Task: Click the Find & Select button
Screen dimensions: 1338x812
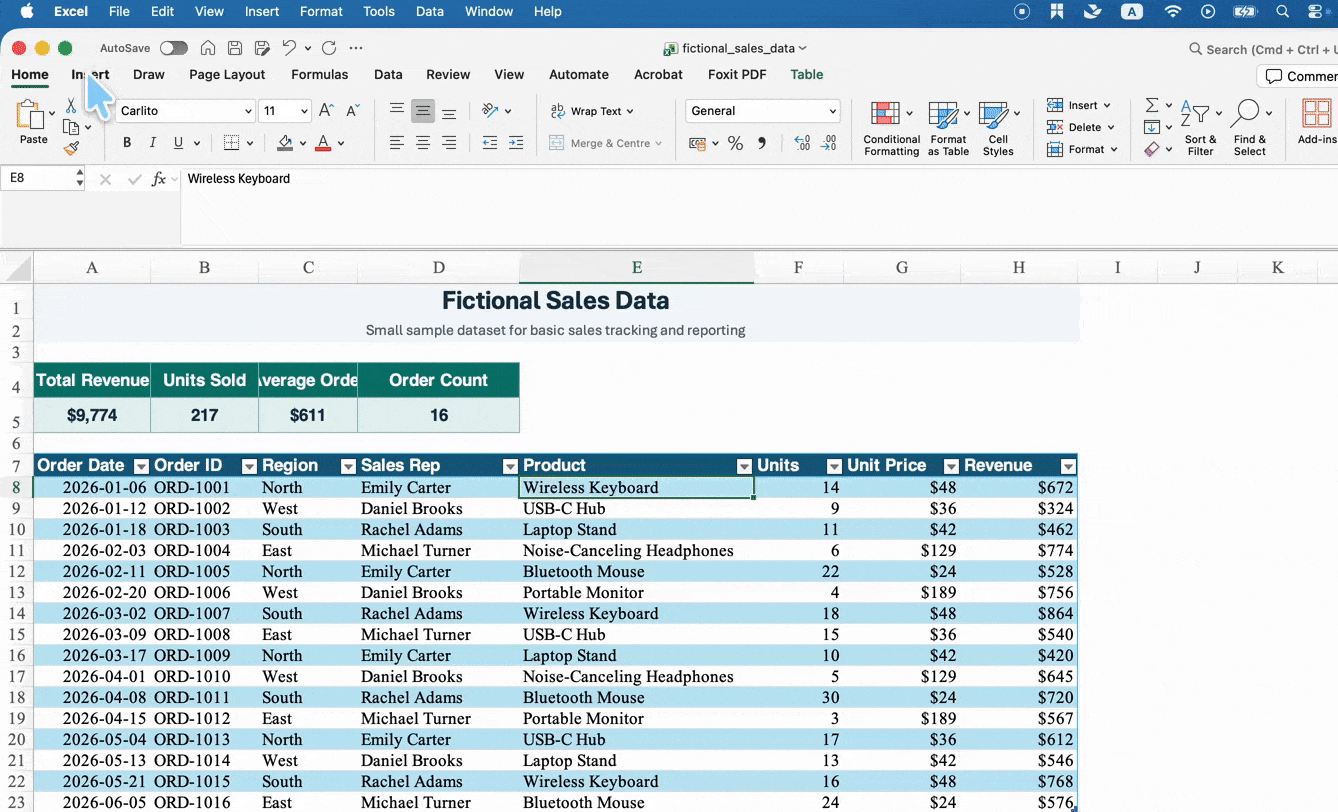Action: [1250, 128]
